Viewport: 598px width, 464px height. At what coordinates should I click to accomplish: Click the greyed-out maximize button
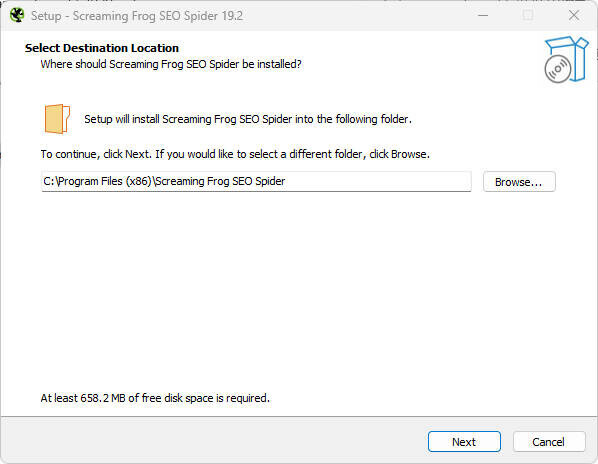pyautogui.click(x=528, y=15)
